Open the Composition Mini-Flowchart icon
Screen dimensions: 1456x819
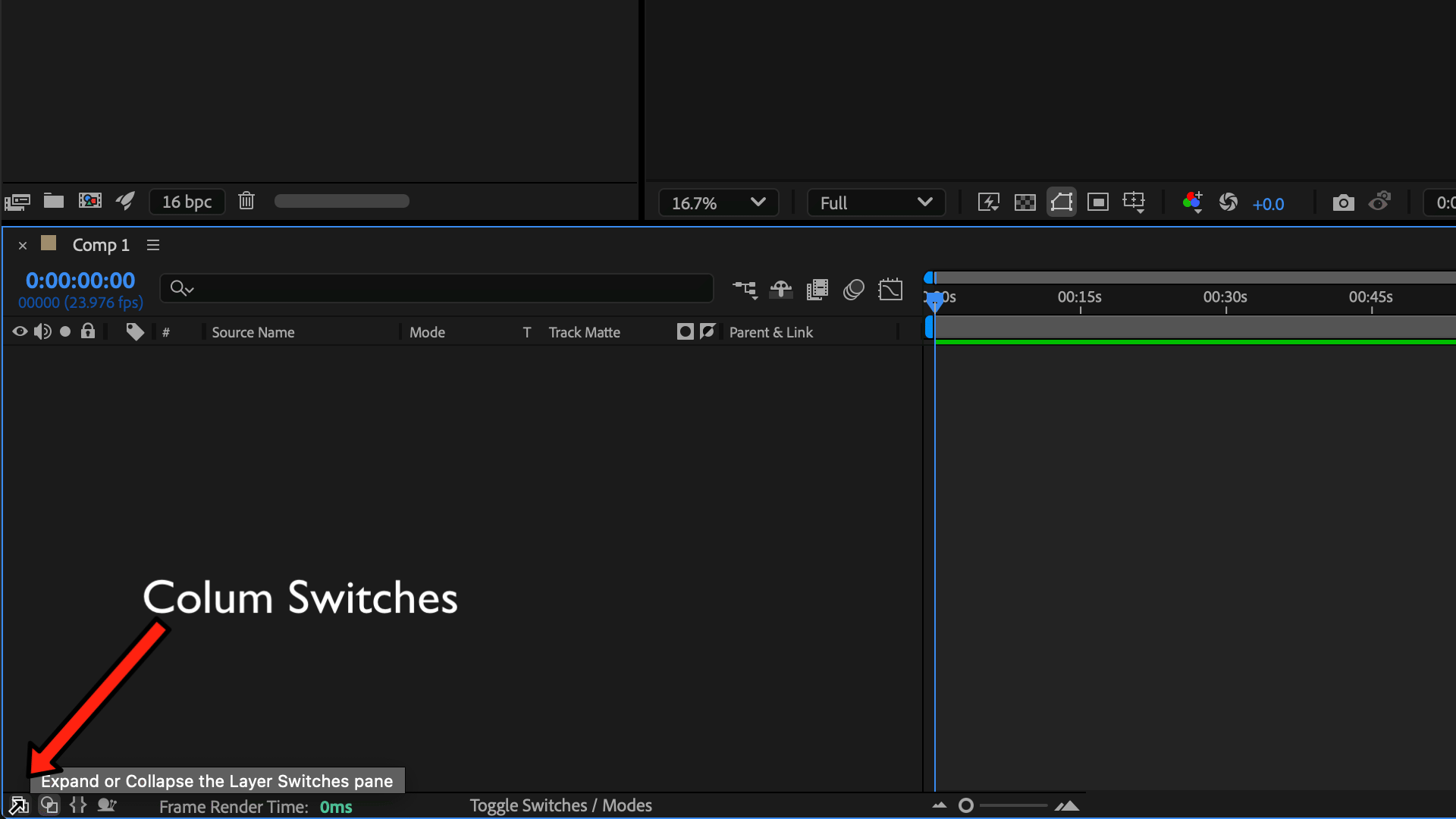point(745,290)
